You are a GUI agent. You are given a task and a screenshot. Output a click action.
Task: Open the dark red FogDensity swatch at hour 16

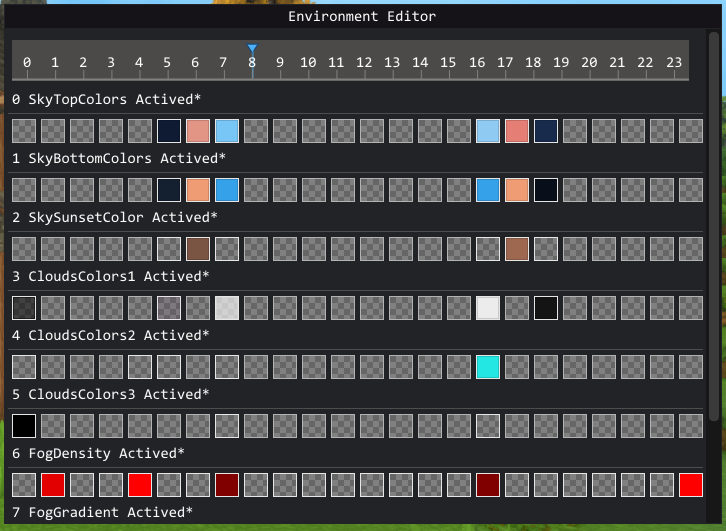[x=488, y=485]
